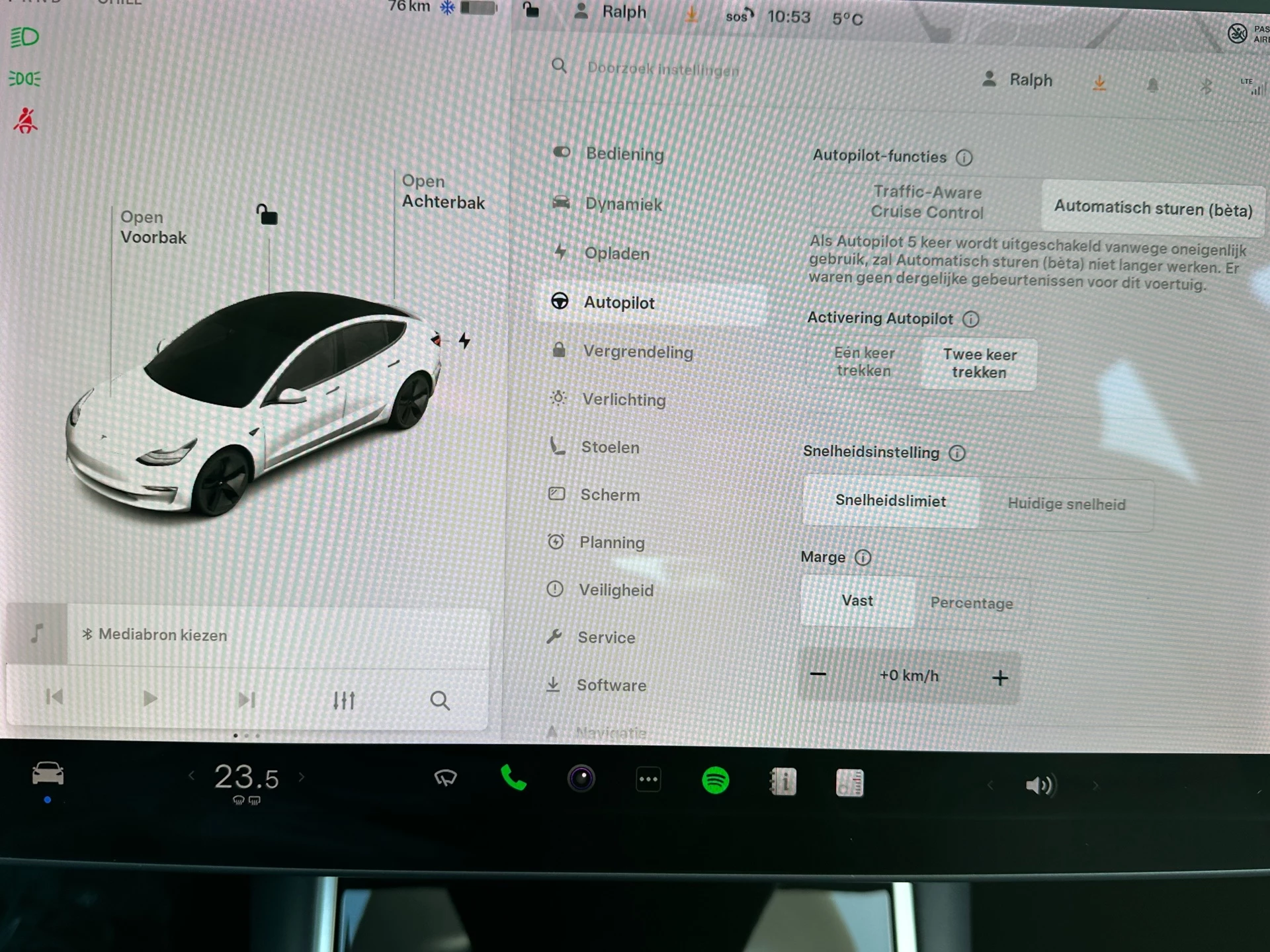Click the software download arrow icon near Ralph
1270x952 pixels.
(1100, 83)
